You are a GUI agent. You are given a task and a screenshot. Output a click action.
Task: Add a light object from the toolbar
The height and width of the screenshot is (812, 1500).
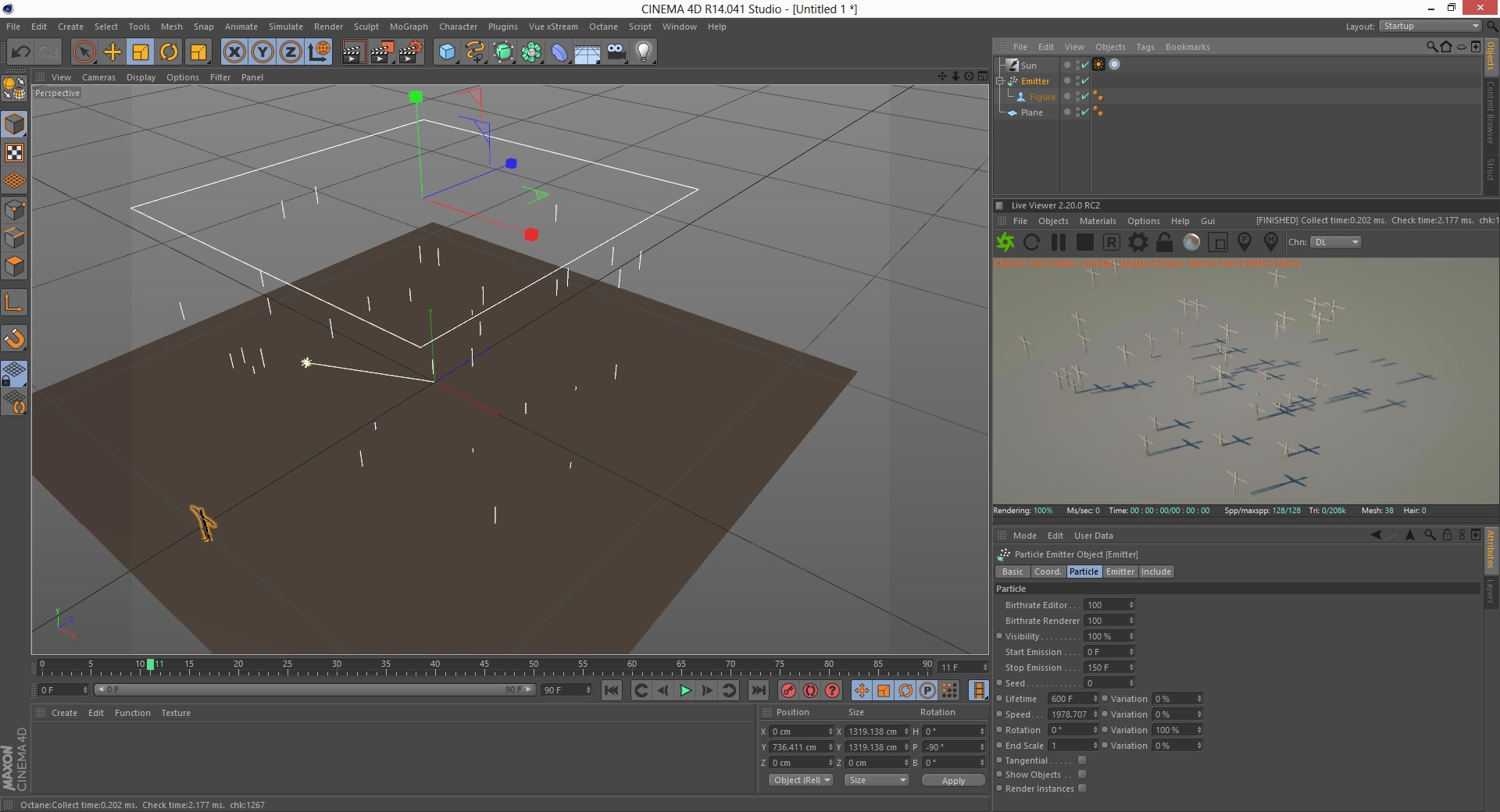[x=644, y=52]
